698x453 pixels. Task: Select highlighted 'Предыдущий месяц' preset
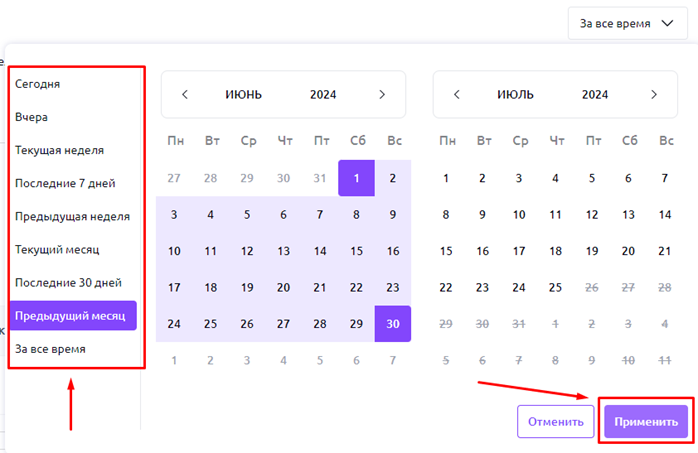pyautogui.click(x=72, y=316)
